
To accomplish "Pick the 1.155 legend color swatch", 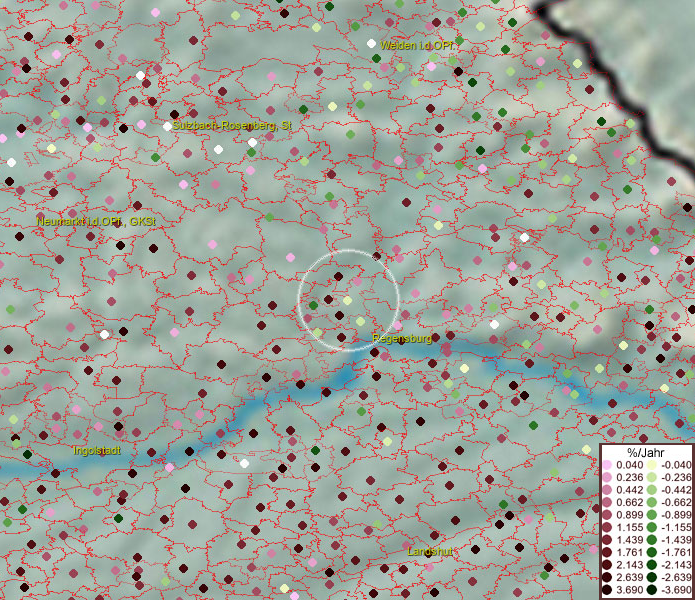I will tap(607, 527).
